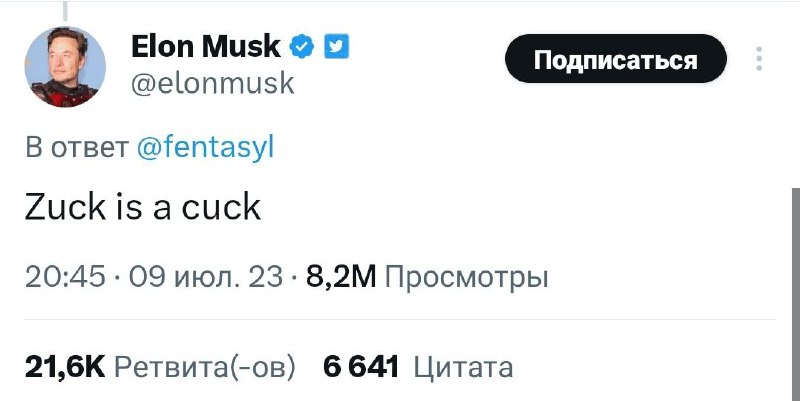Image resolution: width=800 pixels, height=401 pixels.
Task: Open the Elon Musk display name link
Action: pos(206,46)
